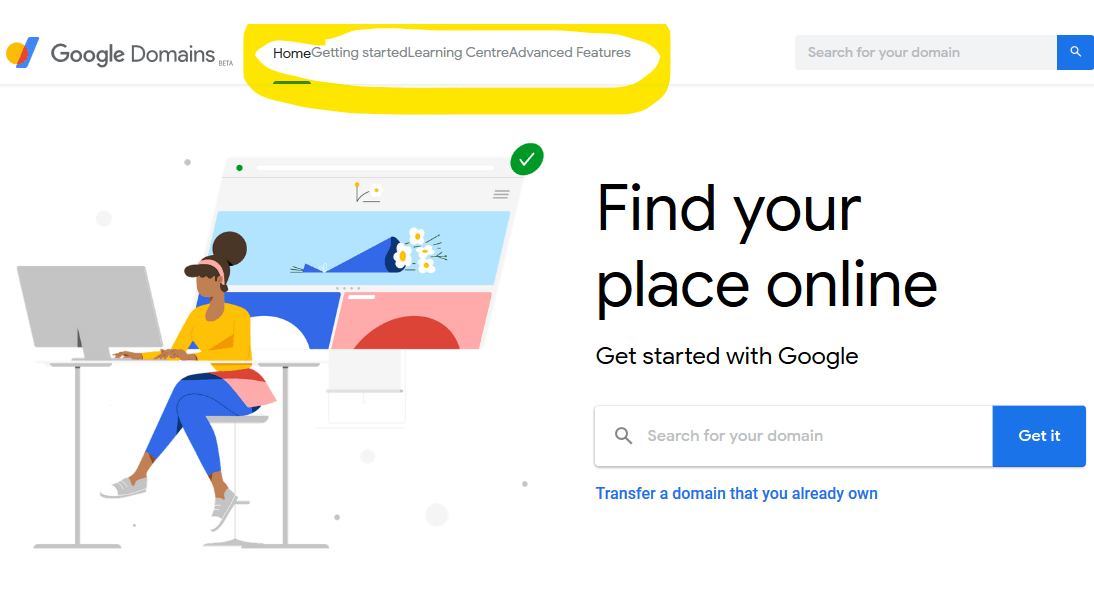Click the magnifier icon in the main search box
The height and width of the screenshot is (592, 1094).
pyautogui.click(x=623, y=436)
